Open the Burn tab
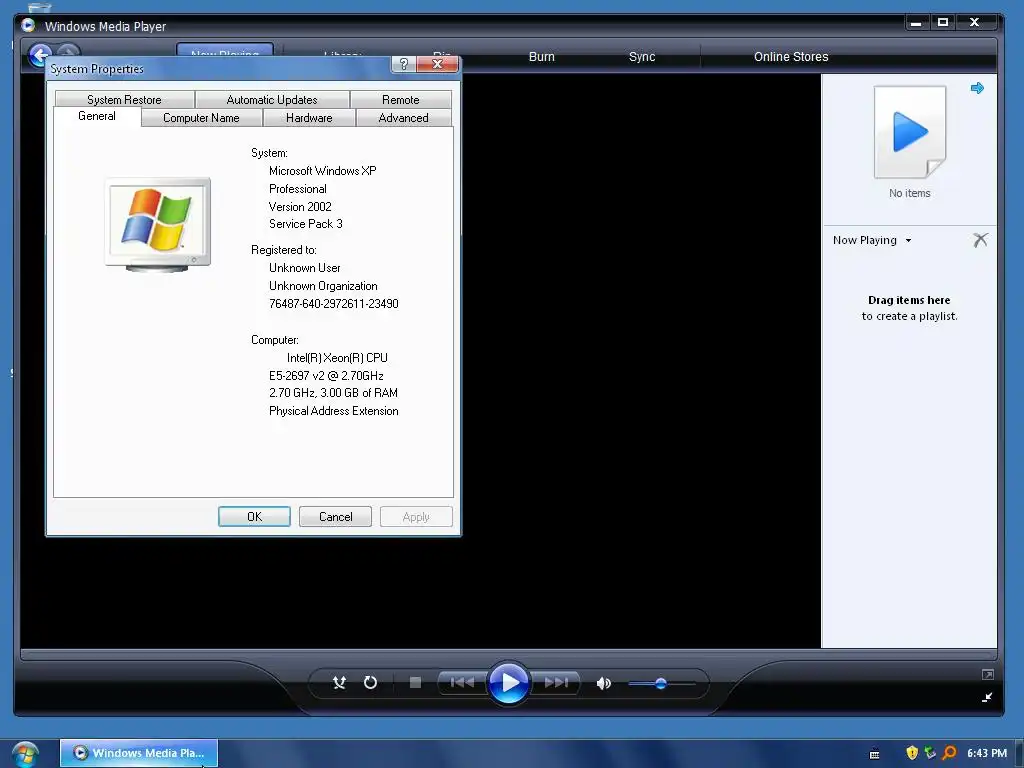This screenshot has height=768, width=1024. [541, 57]
